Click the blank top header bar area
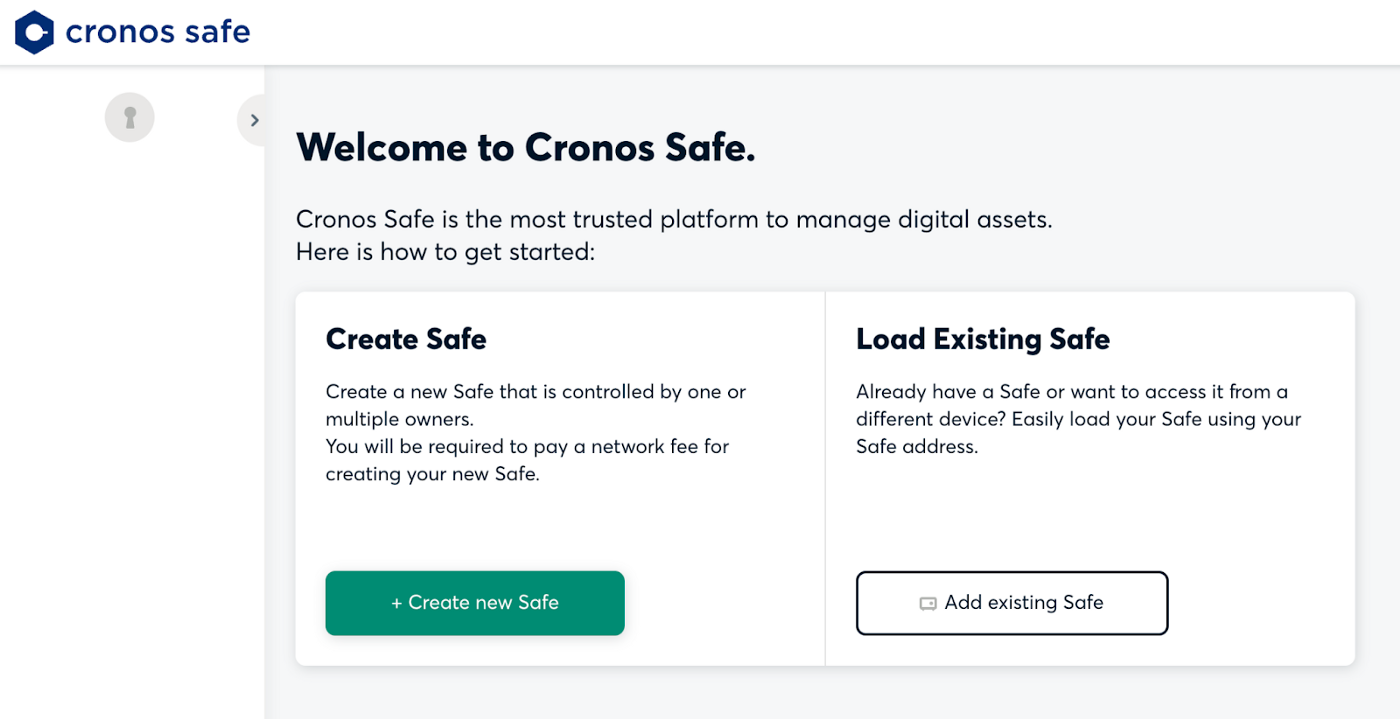1400x719 pixels. coord(800,32)
